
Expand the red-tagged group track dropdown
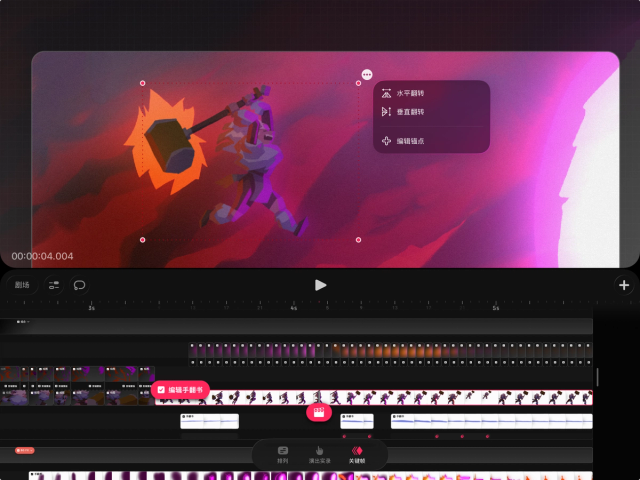[x=24, y=450]
